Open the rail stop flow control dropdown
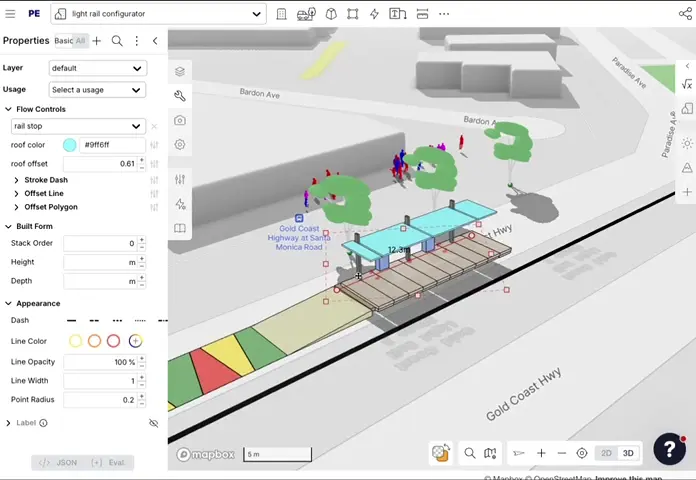Viewport: 696px width, 480px height. pos(78,126)
